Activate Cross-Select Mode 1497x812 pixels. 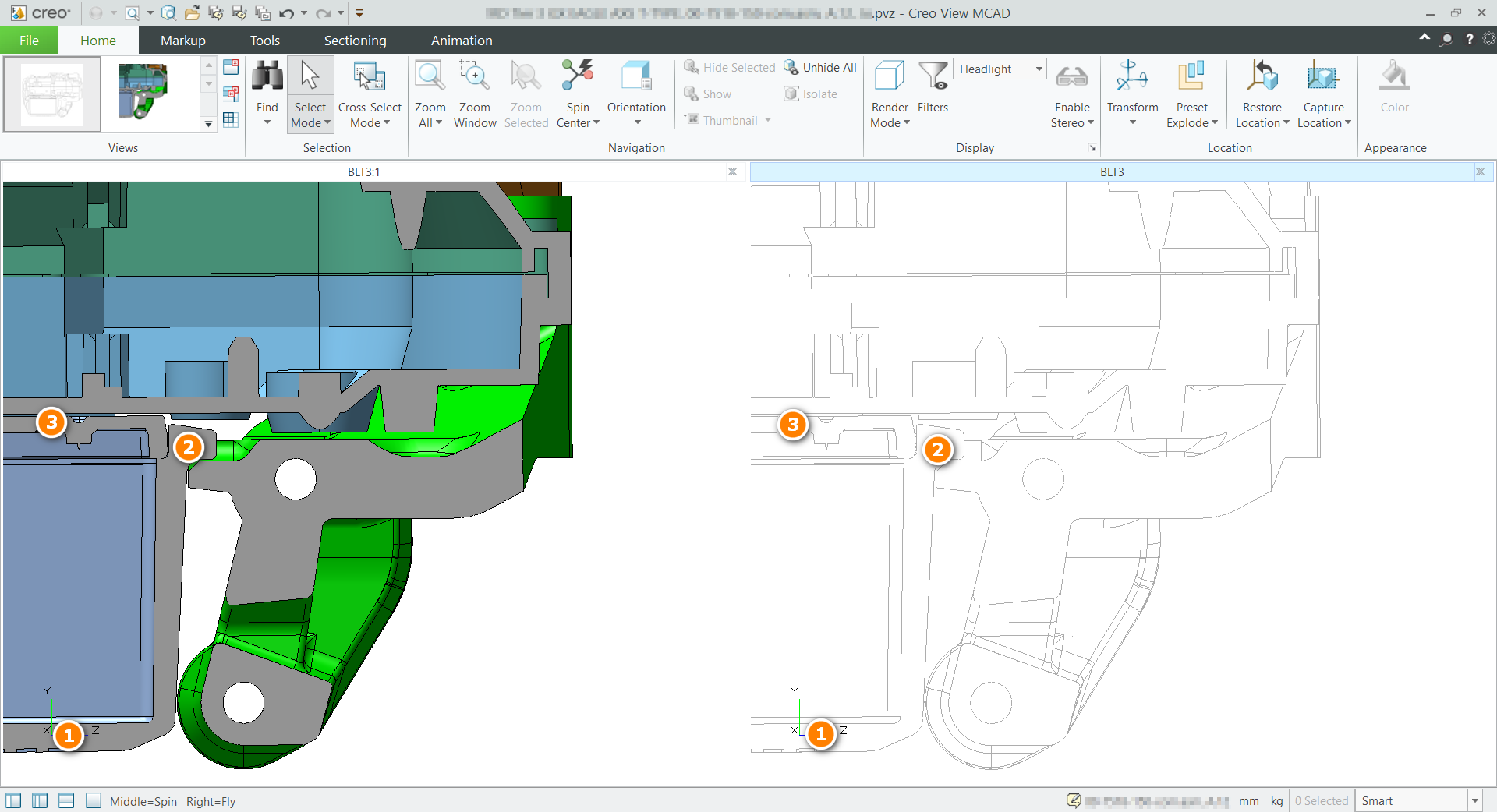point(370,94)
